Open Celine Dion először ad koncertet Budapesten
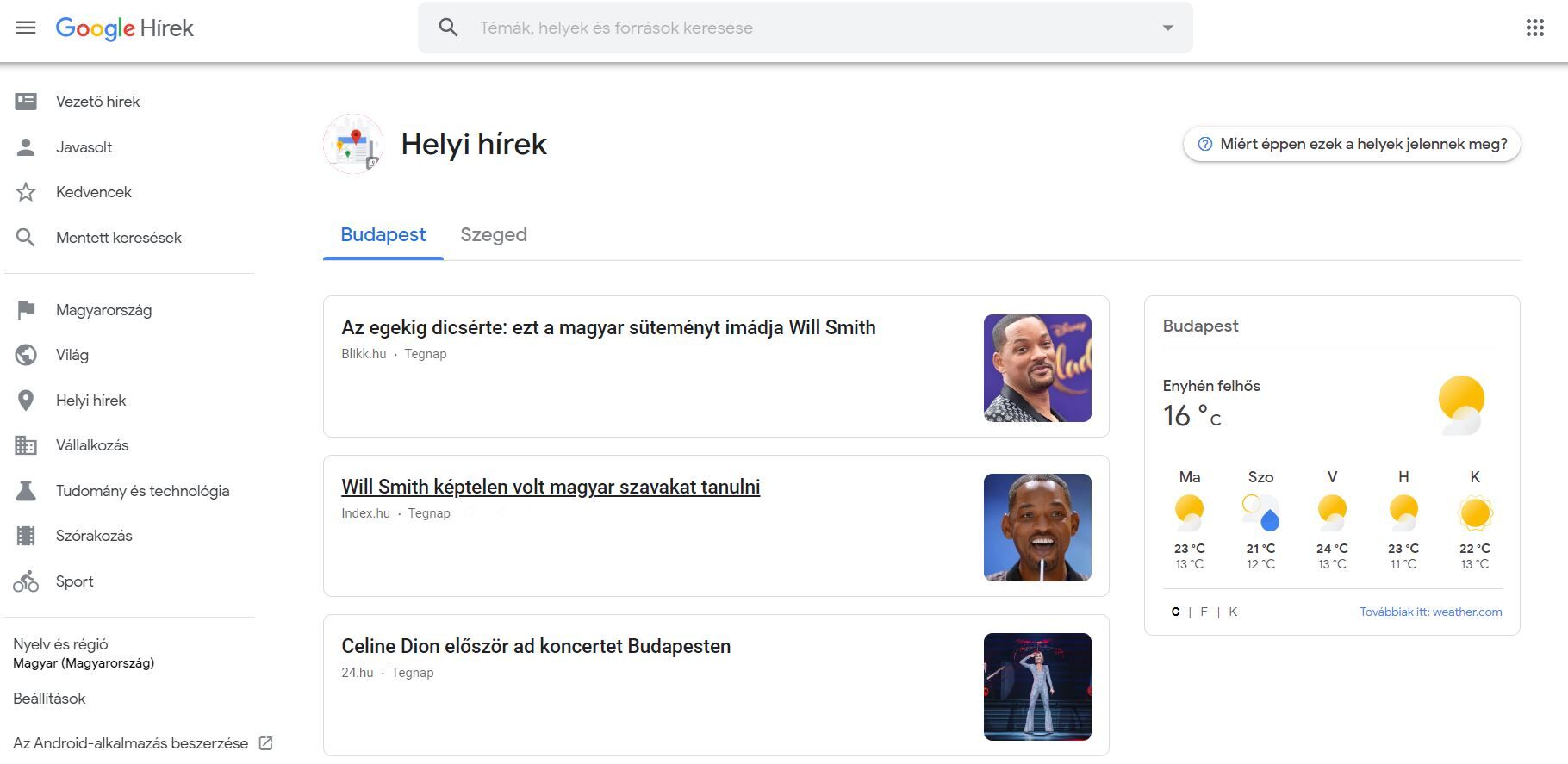 (x=536, y=646)
